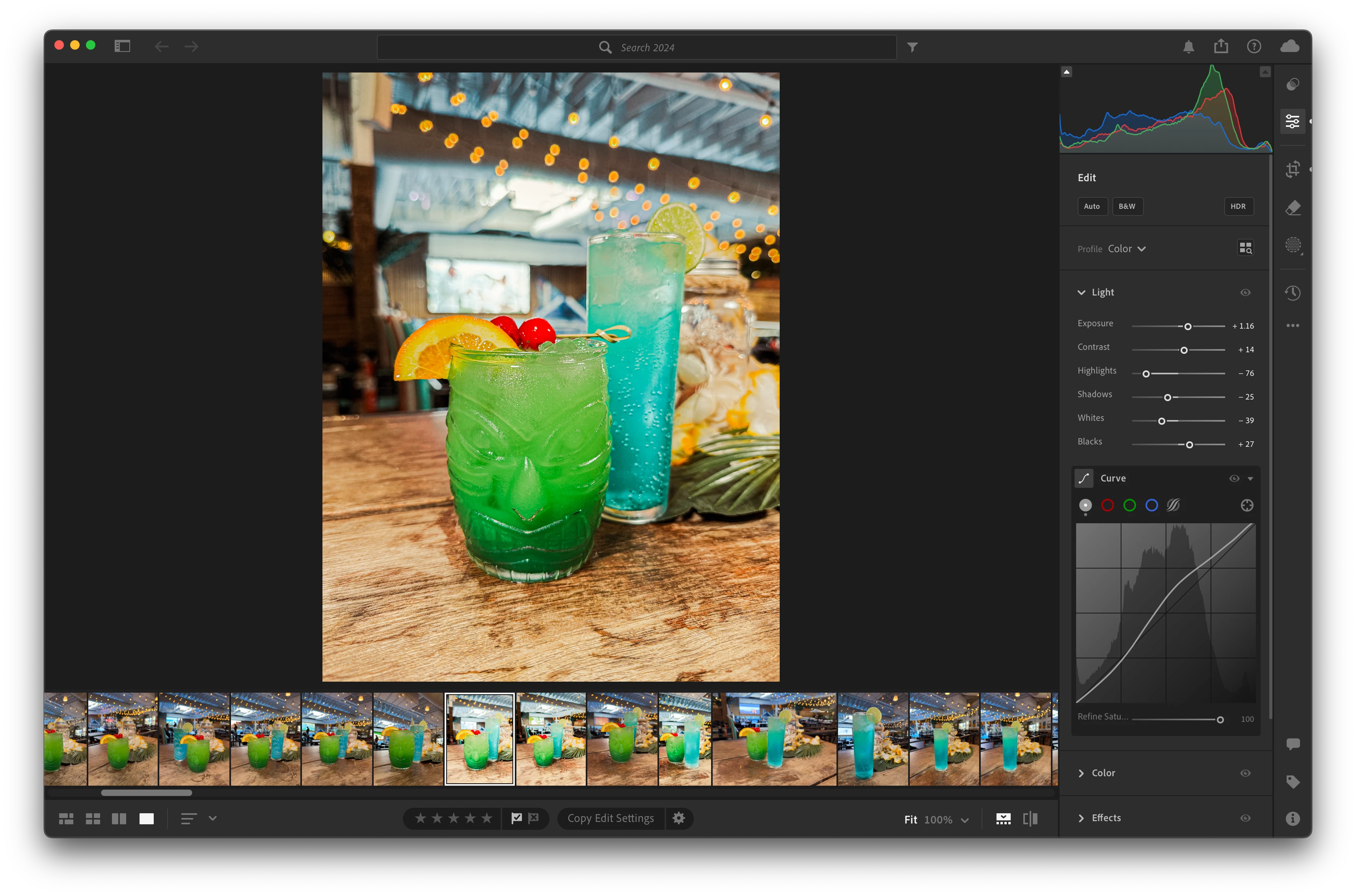Open the Presets panel icon

pyautogui.click(x=1293, y=85)
